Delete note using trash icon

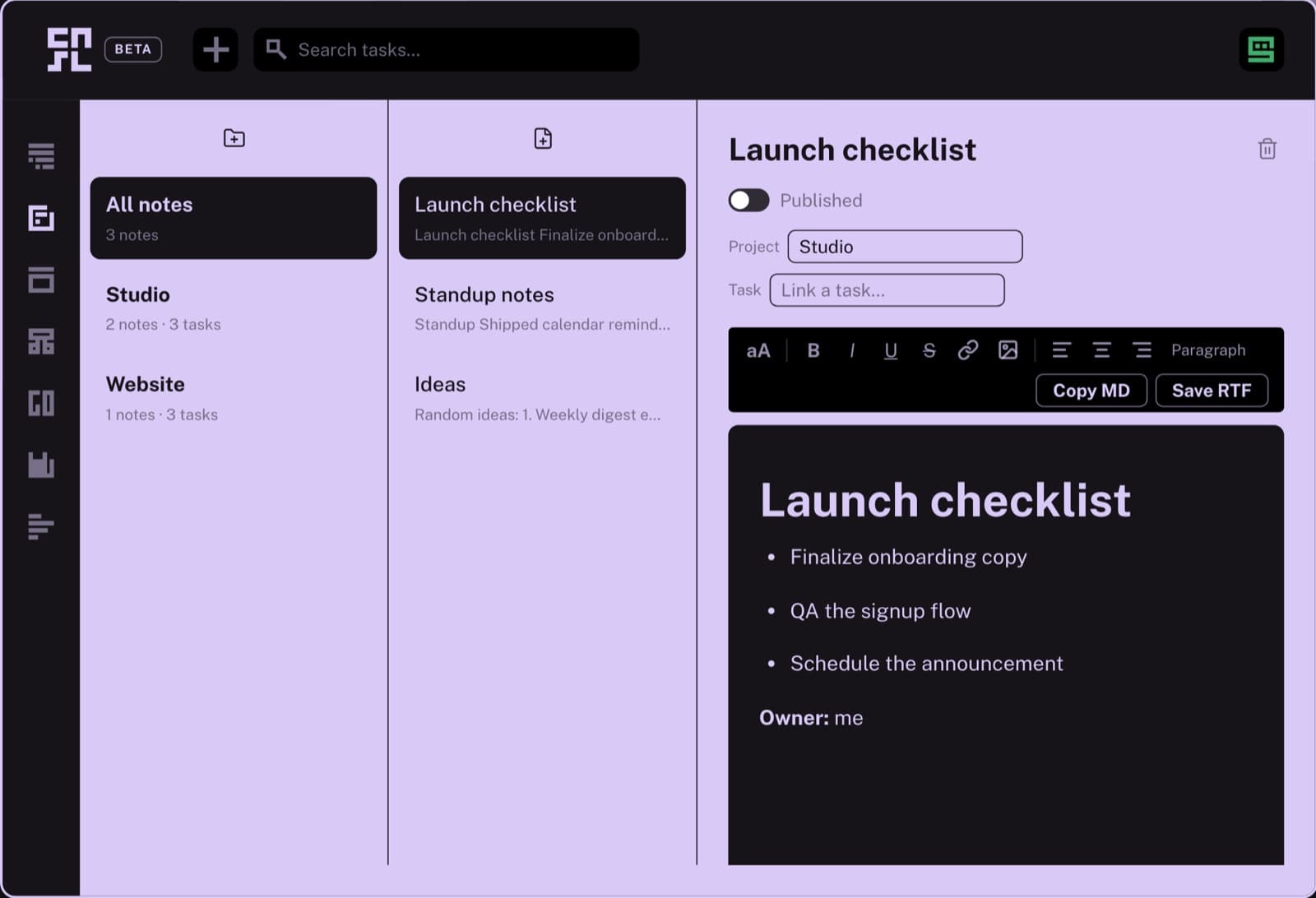pyautogui.click(x=1267, y=149)
